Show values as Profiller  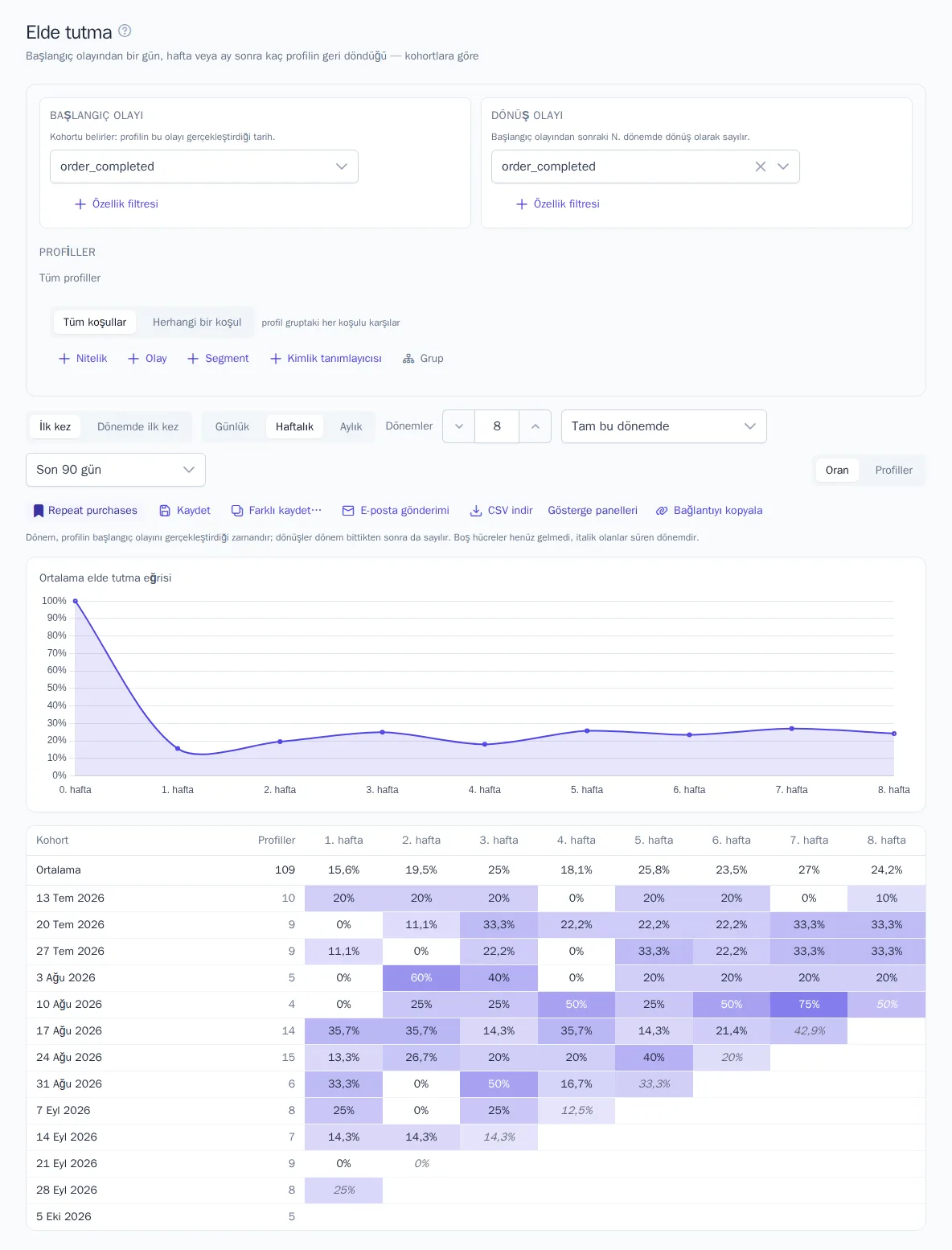tap(893, 471)
